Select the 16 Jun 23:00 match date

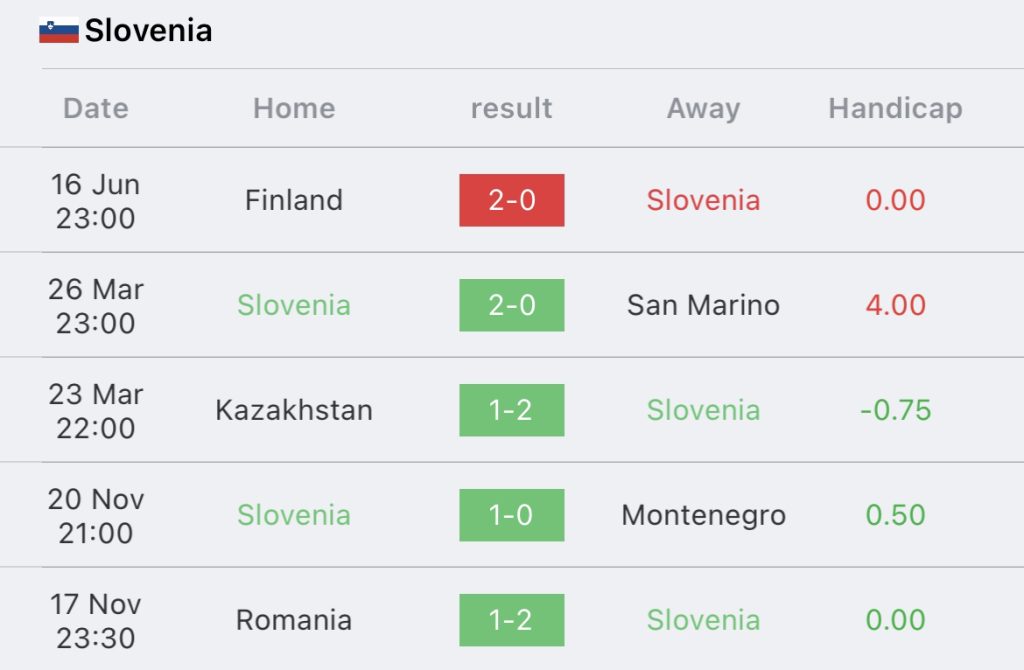coord(95,200)
